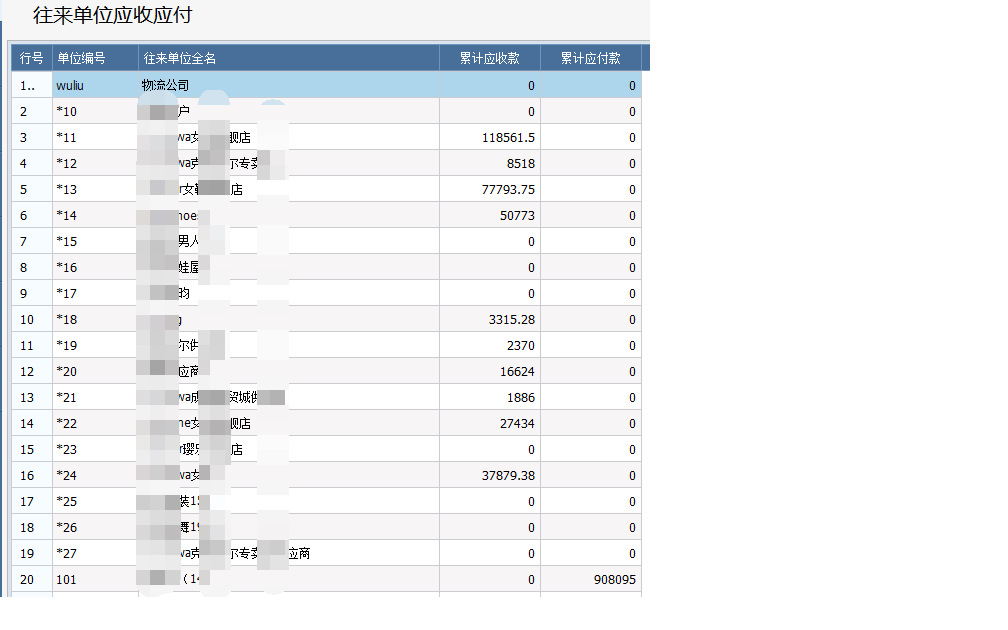Sort by the 行号 column header

click(x=32, y=58)
